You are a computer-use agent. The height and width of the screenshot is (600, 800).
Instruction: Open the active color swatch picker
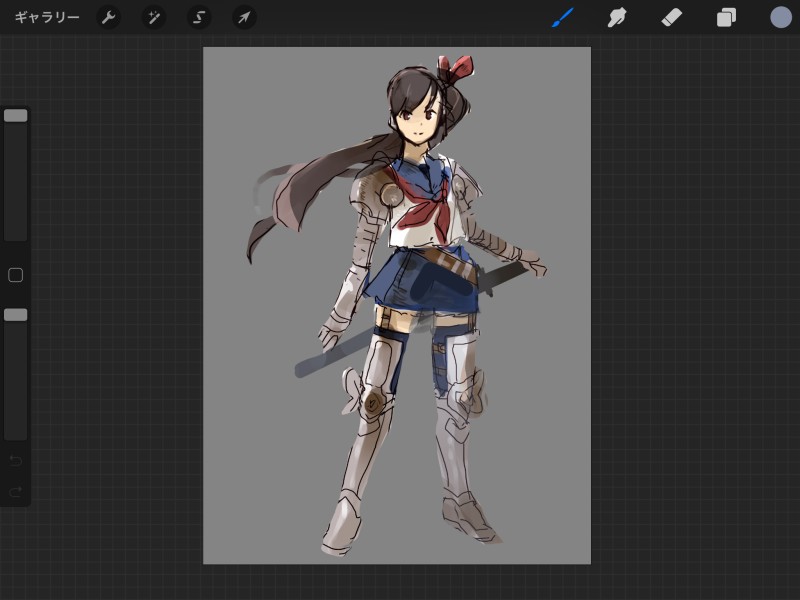point(781,17)
